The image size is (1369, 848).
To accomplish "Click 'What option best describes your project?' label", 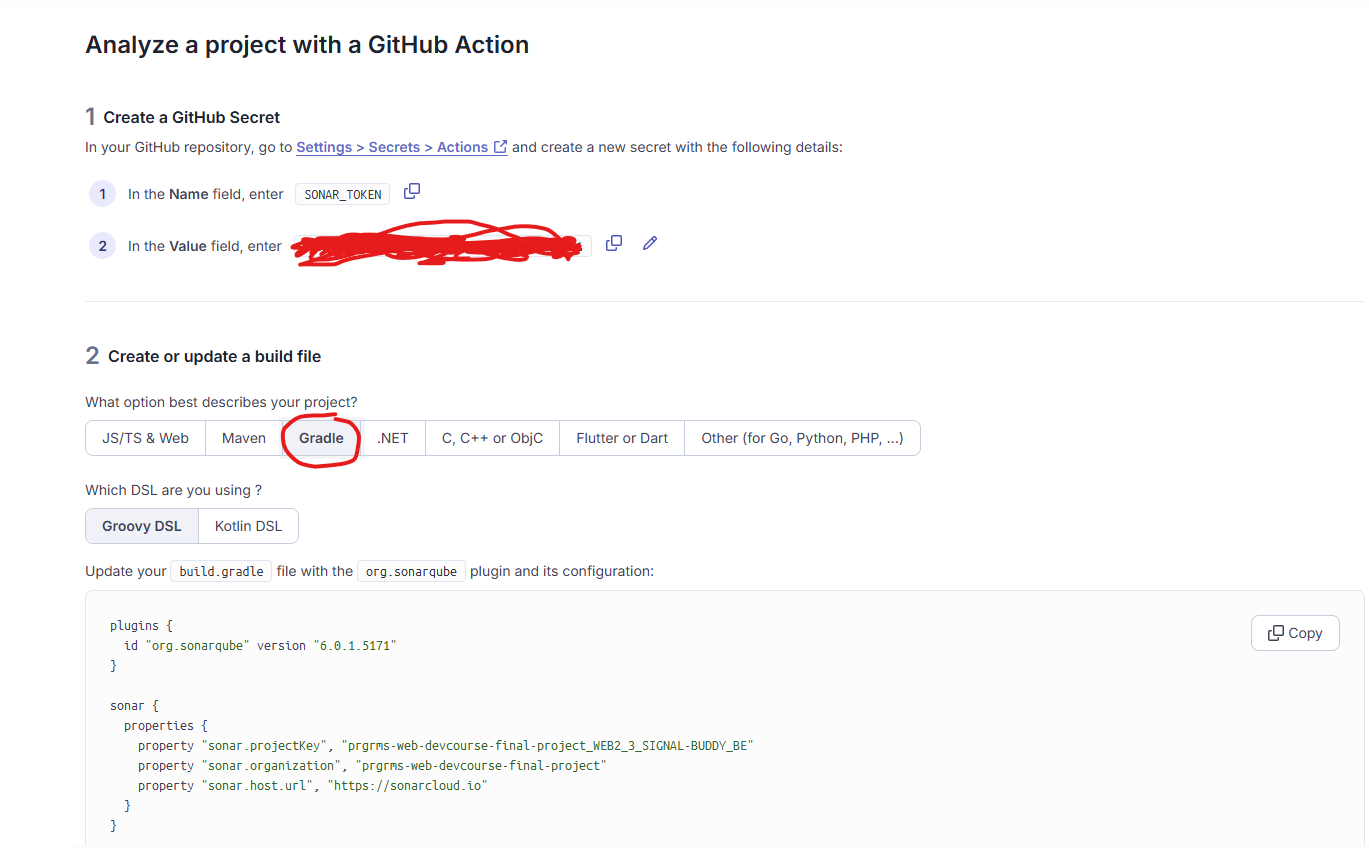I will click(x=221, y=403).
